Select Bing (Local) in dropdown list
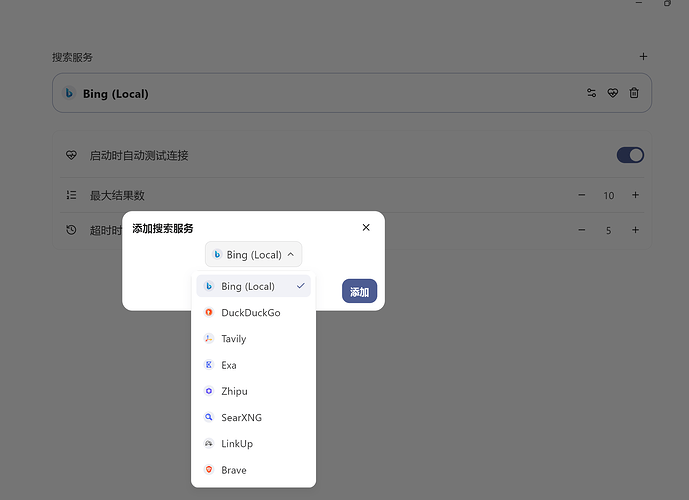 tap(254, 286)
